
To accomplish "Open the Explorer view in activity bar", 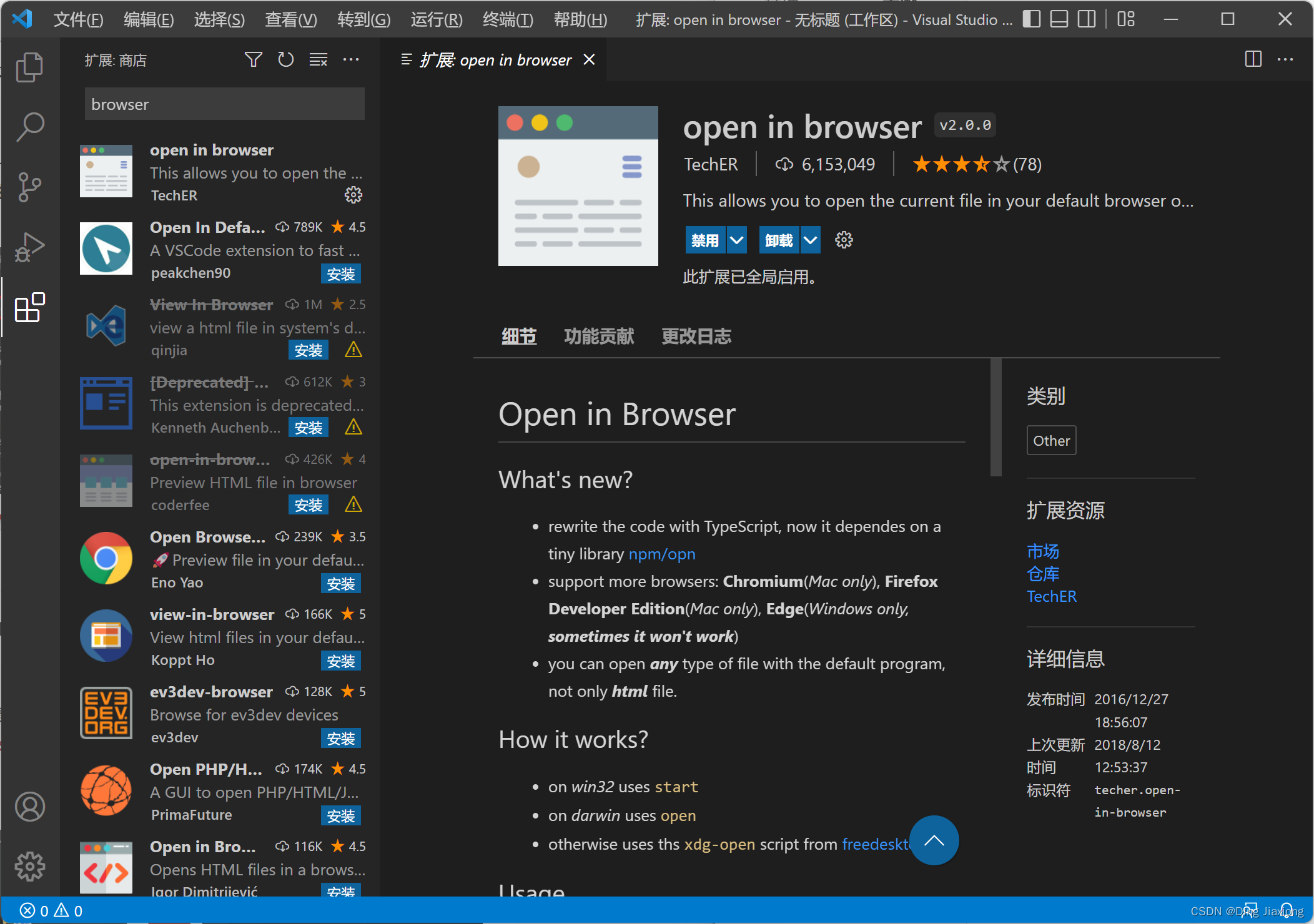I will 29,67.
